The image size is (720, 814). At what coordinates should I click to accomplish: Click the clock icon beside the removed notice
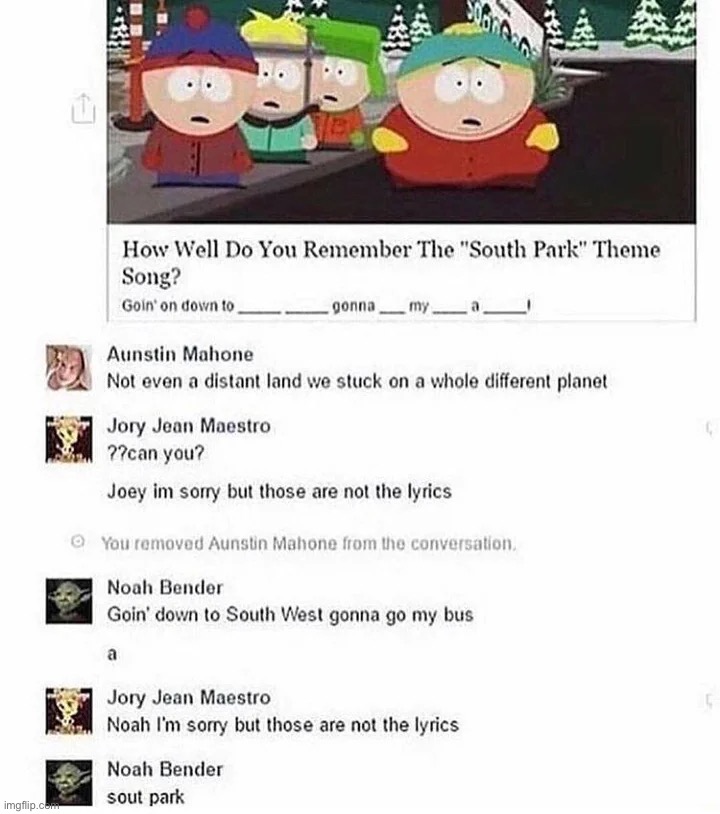(78, 542)
